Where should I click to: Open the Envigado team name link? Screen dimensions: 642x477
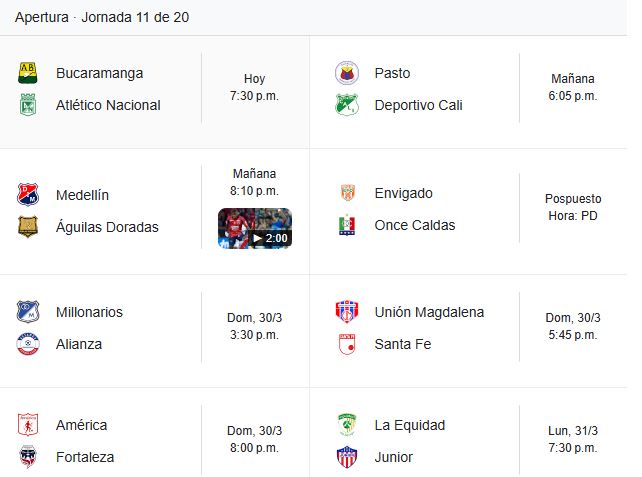403,193
